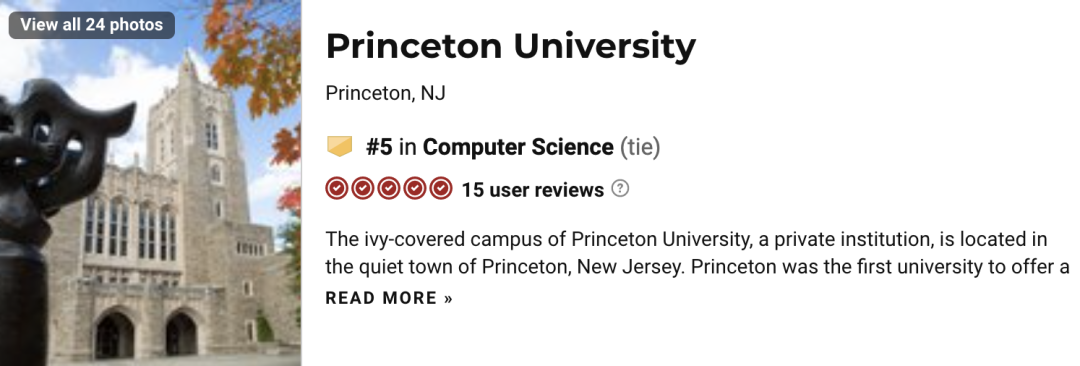The height and width of the screenshot is (366, 1080).
Task: Select the first red rating circle
Action: click(337, 189)
